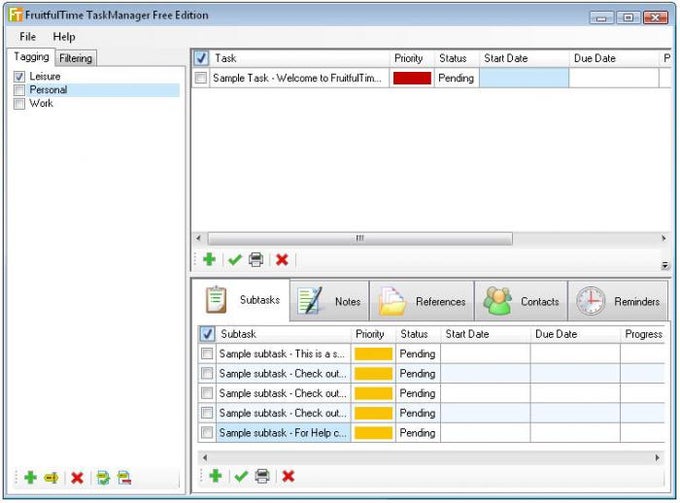Print the task list
This screenshot has width=680, height=503.
pos(256,260)
